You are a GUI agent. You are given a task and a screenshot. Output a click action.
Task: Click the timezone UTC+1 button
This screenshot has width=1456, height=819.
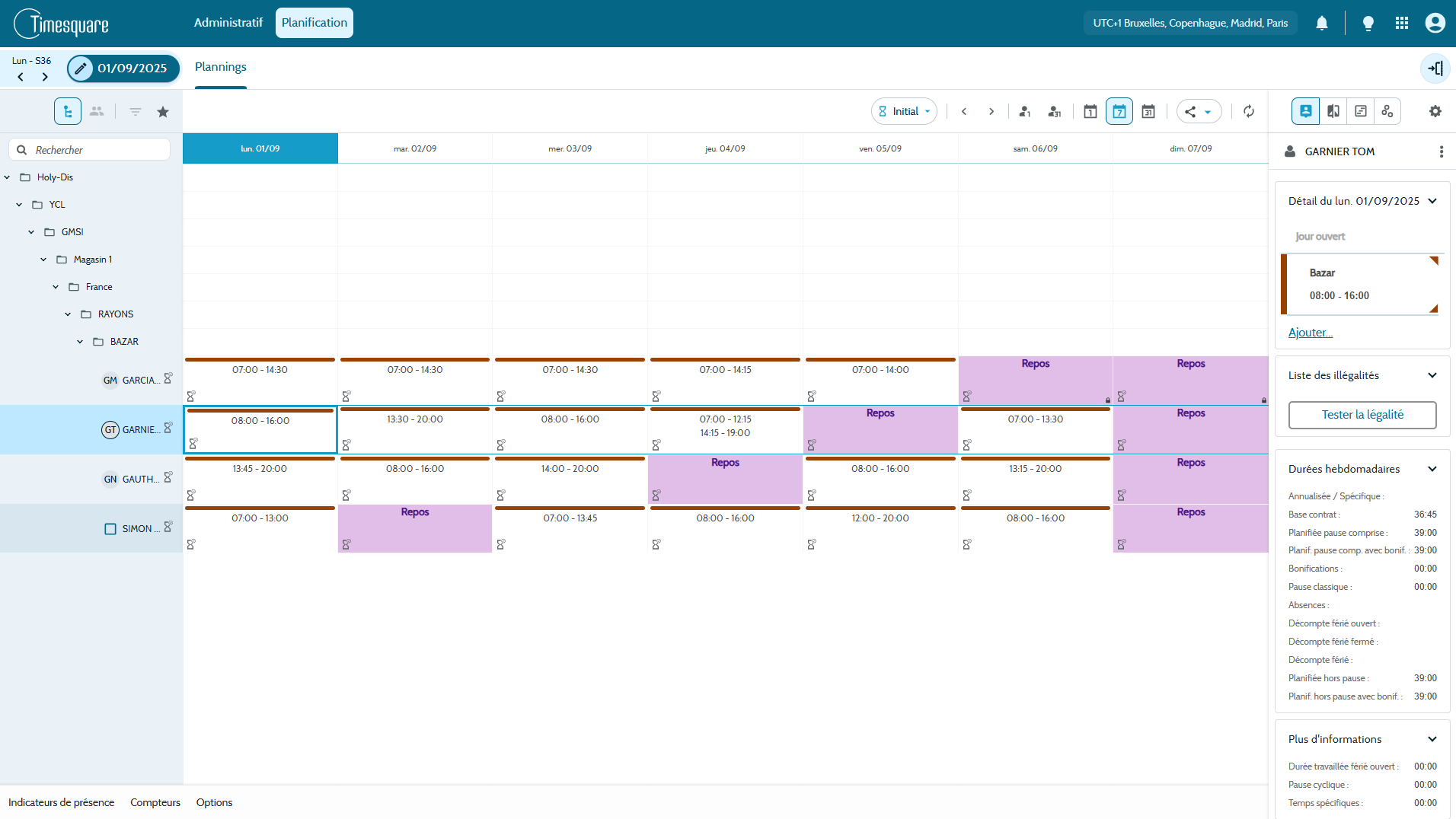1190,23
